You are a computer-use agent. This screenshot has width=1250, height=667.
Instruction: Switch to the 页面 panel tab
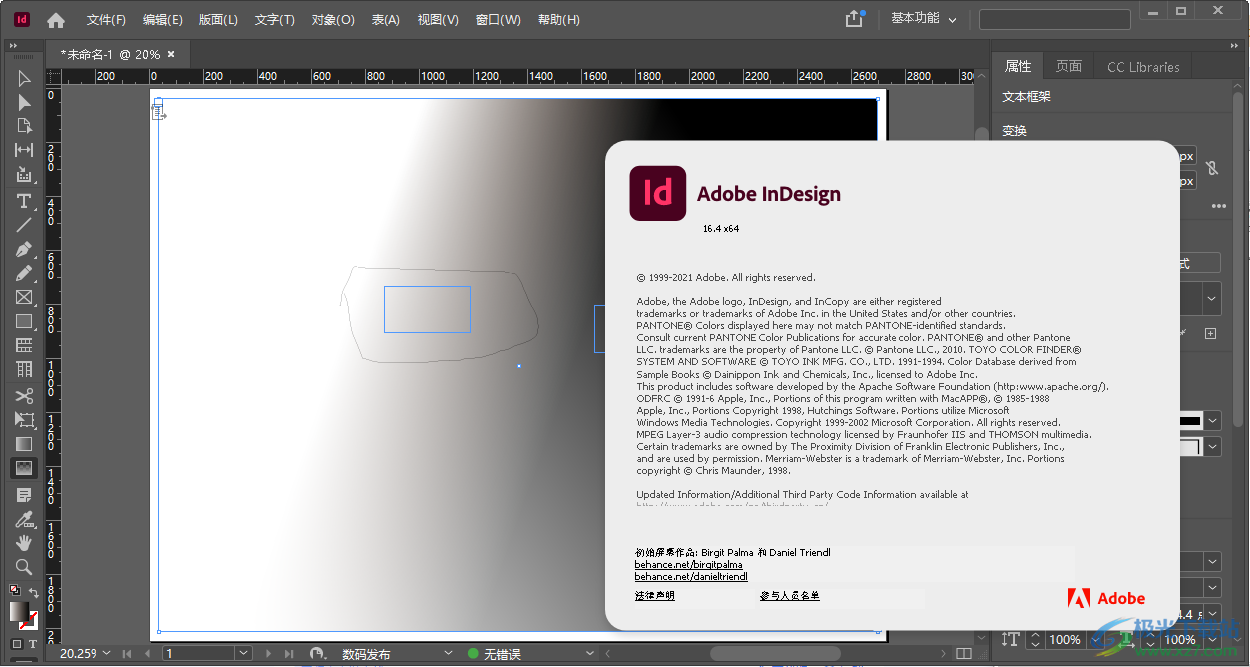[1069, 66]
